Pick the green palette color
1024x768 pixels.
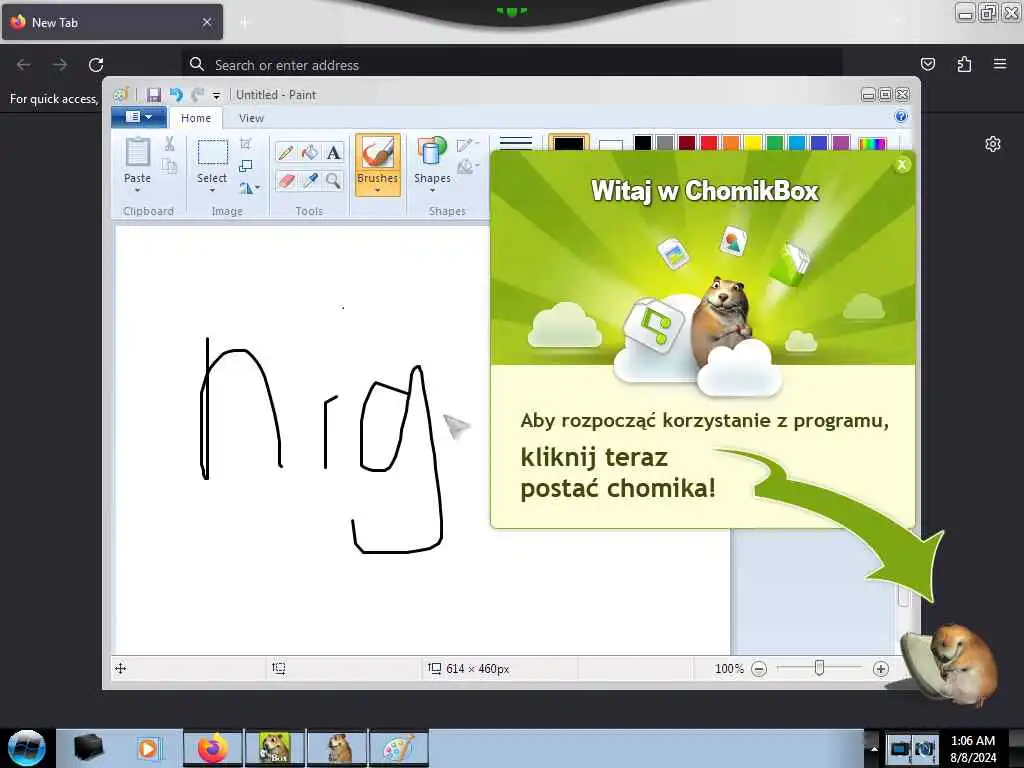(x=775, y=143)
